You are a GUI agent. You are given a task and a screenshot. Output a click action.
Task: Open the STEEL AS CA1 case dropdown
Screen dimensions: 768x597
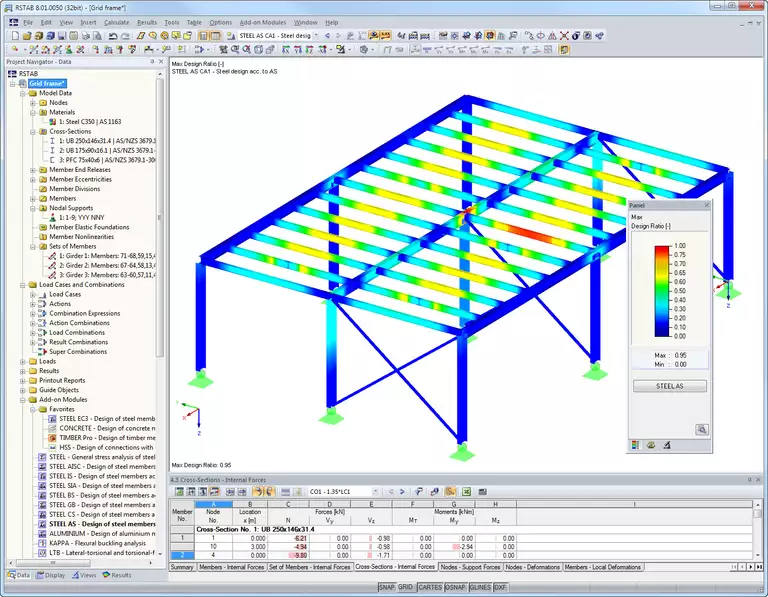click(316, 35)
